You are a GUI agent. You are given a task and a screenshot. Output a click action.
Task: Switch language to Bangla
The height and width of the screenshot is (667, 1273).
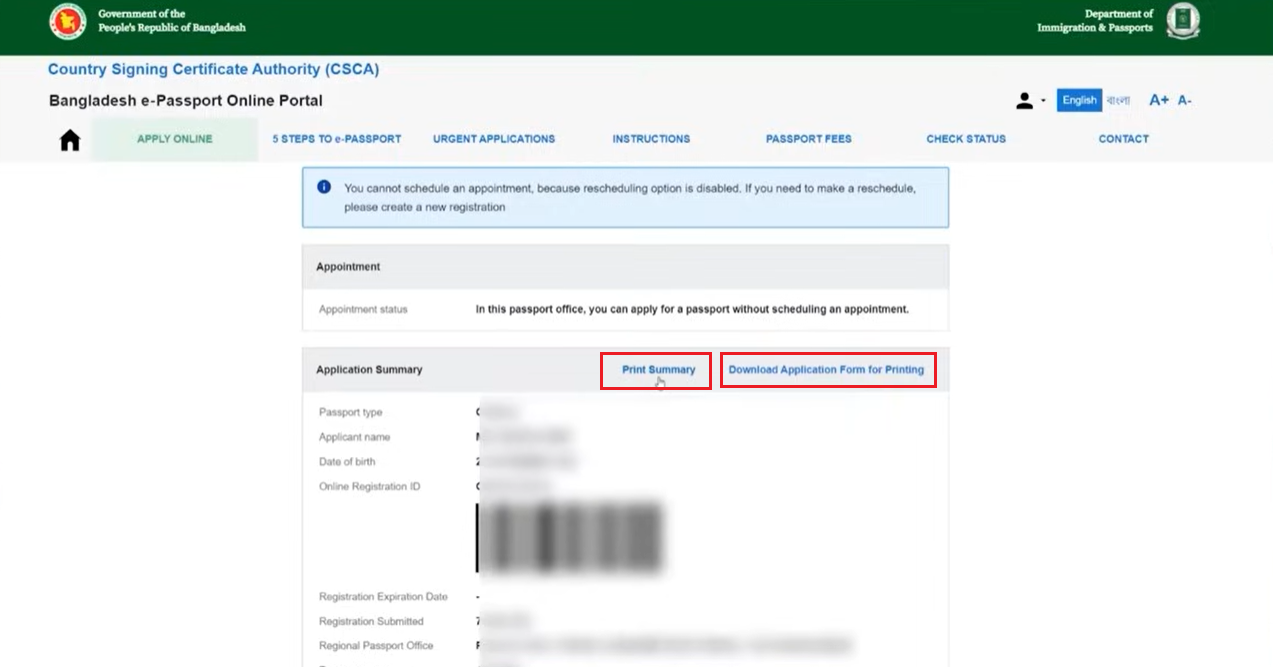1118,100
